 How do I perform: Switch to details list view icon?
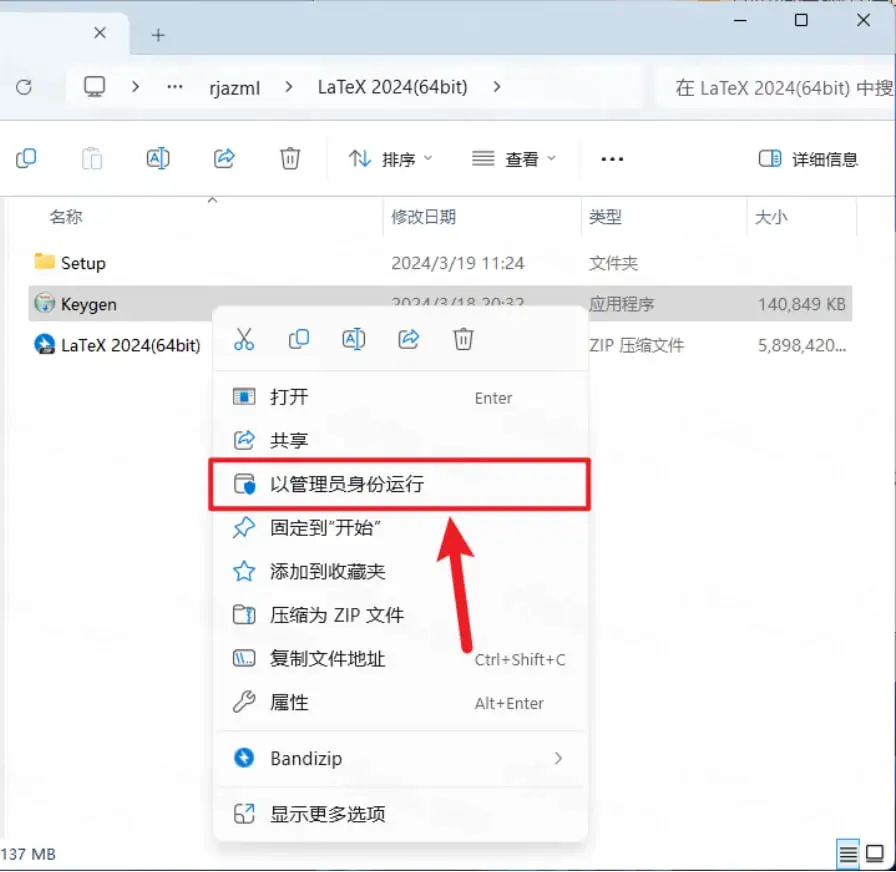coord(848,854)
